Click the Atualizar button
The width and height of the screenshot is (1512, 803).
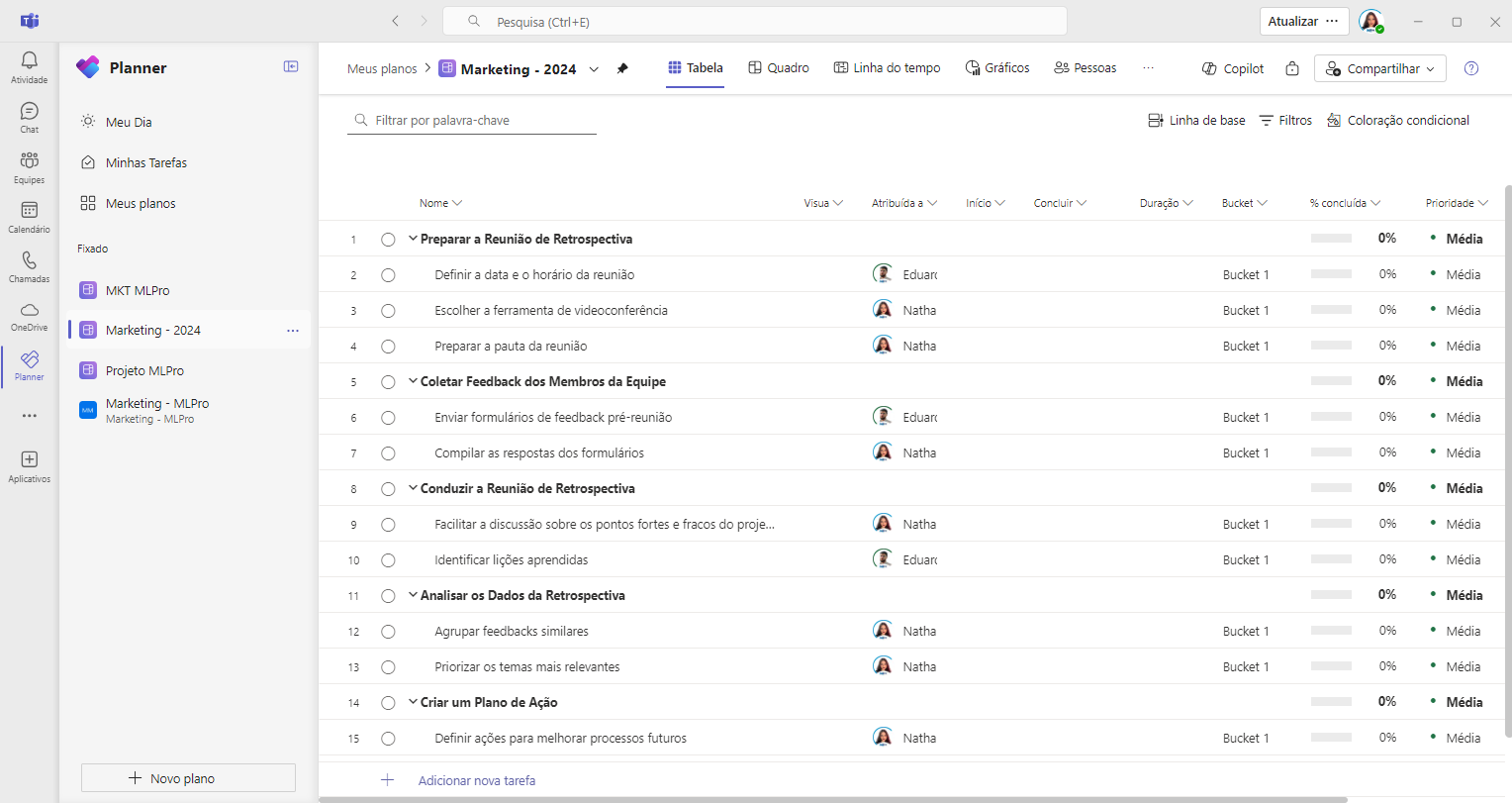coord(1292,21)
